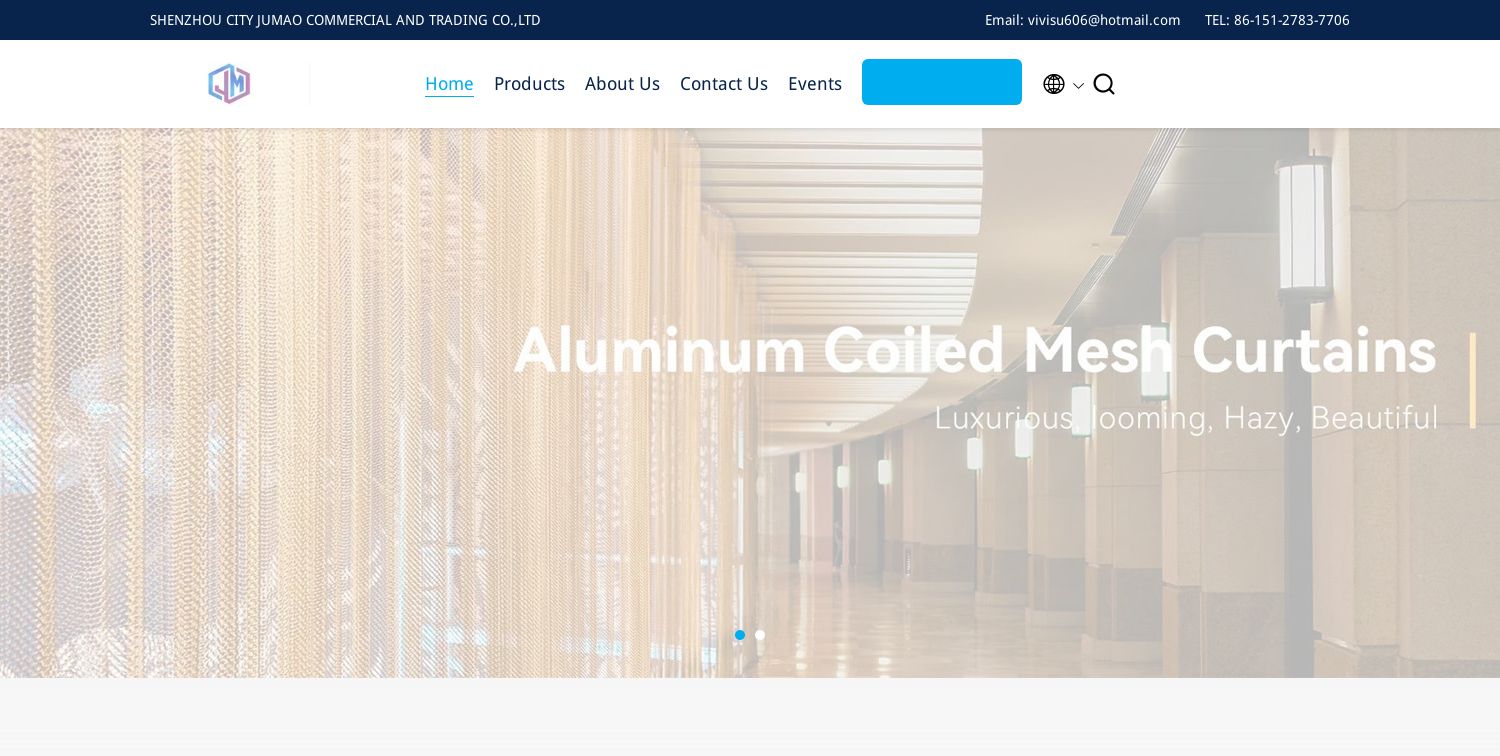Select the search icon in the header
Screen dimensions: 1500x756
pyautogui.click(x=1104, y=84)
